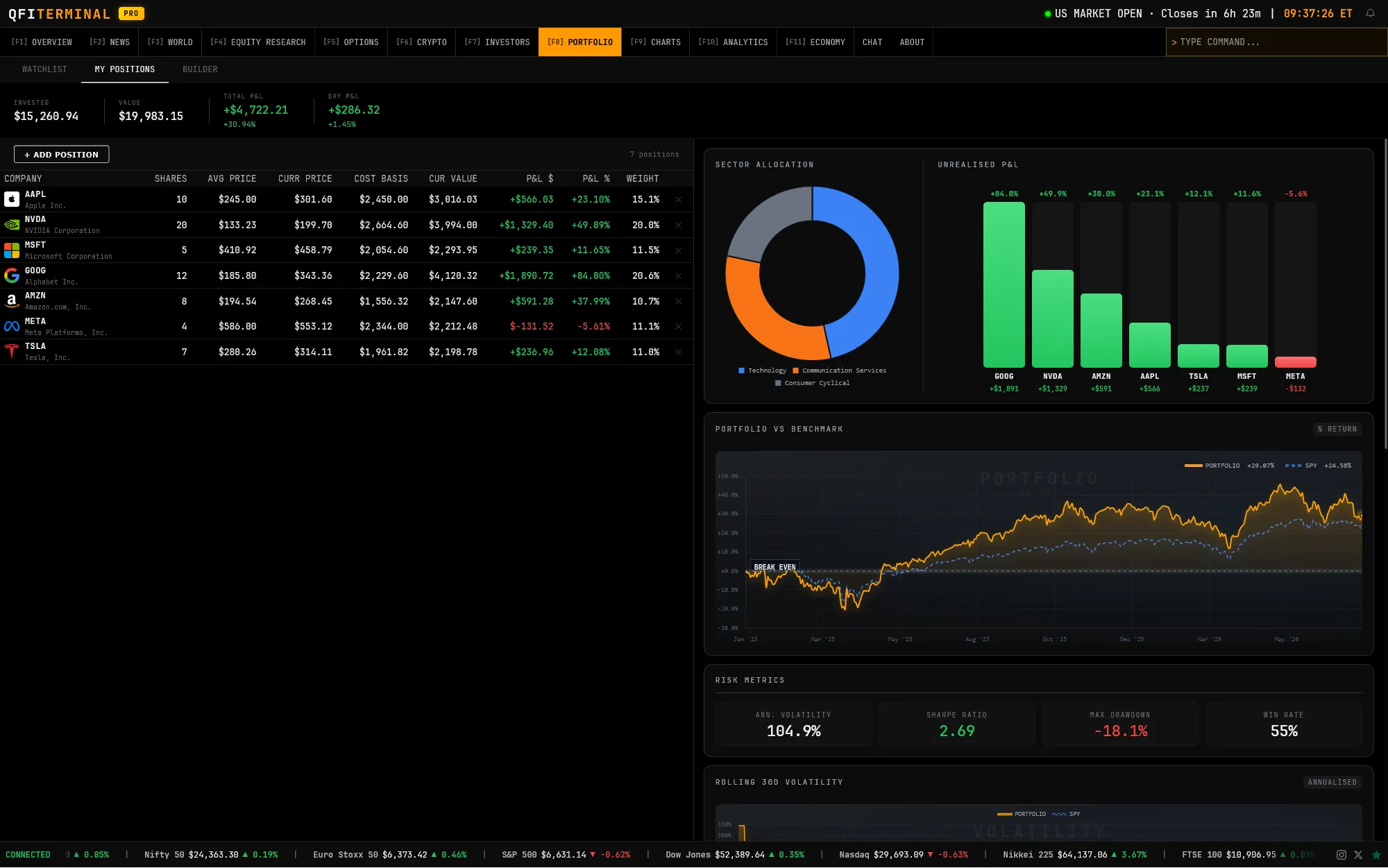
Task: Select the F8 Portfolio tab
Action: [x=580, y=42]
